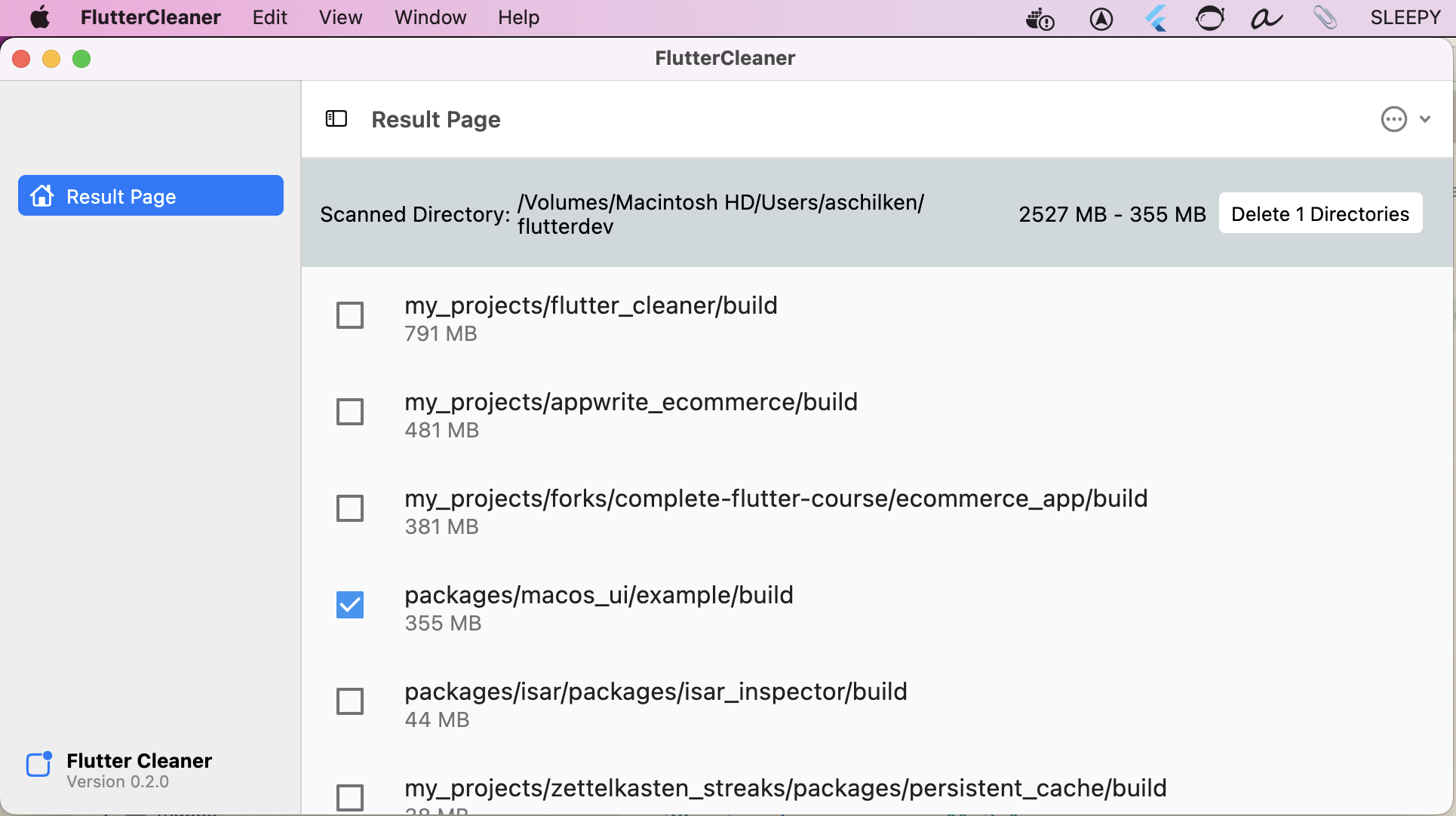Check the flutter_cleaner/build checkbox
The height and width of the screenshot is (816, 1456).
coord(350,315)
